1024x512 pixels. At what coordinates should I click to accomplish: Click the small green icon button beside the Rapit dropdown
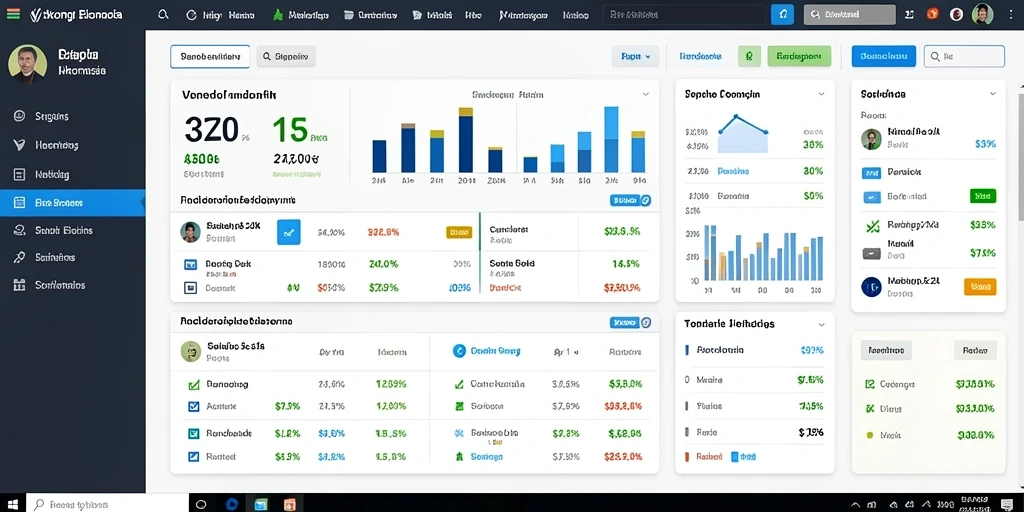point(749,56)
